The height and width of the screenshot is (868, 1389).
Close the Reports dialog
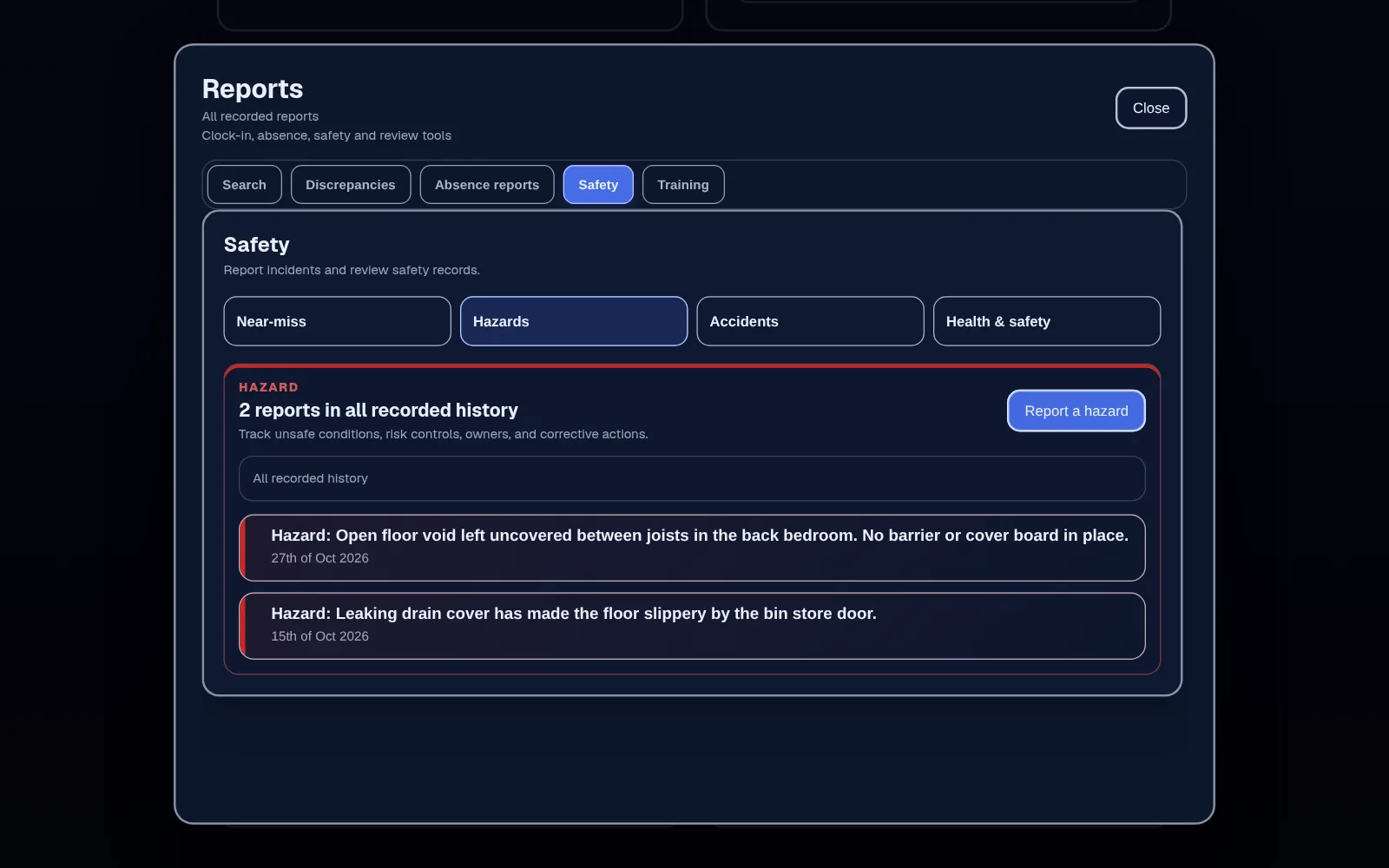(1151, 108)
